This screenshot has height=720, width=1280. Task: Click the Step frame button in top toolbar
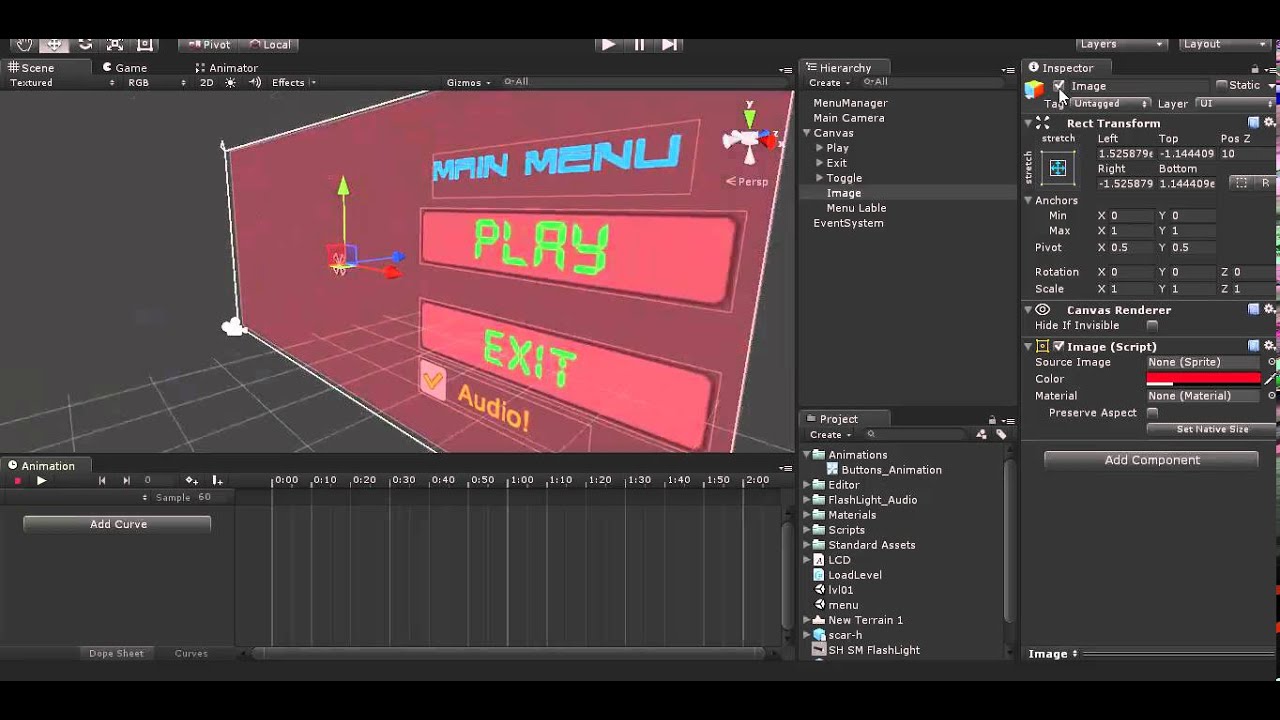click(x=670, y=44)
